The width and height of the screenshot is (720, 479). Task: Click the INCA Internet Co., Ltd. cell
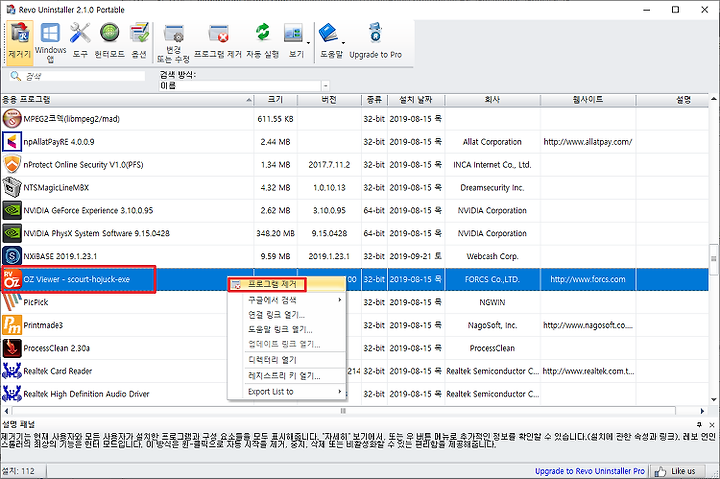(492, 165)
